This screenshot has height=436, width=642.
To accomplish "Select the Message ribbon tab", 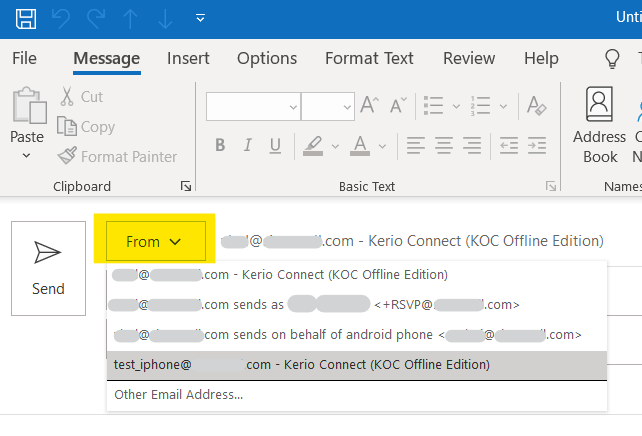I will [x=106, y=59].
